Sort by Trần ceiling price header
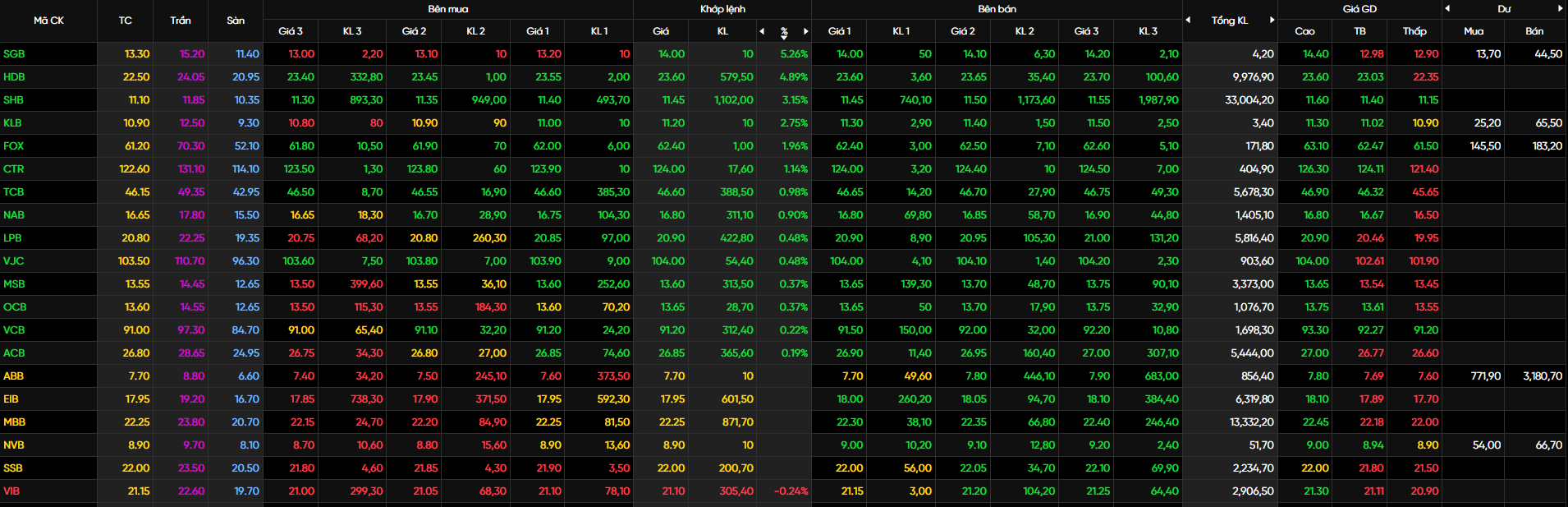The width and height of the screenshot is (1568, 507). click(181, 21)
